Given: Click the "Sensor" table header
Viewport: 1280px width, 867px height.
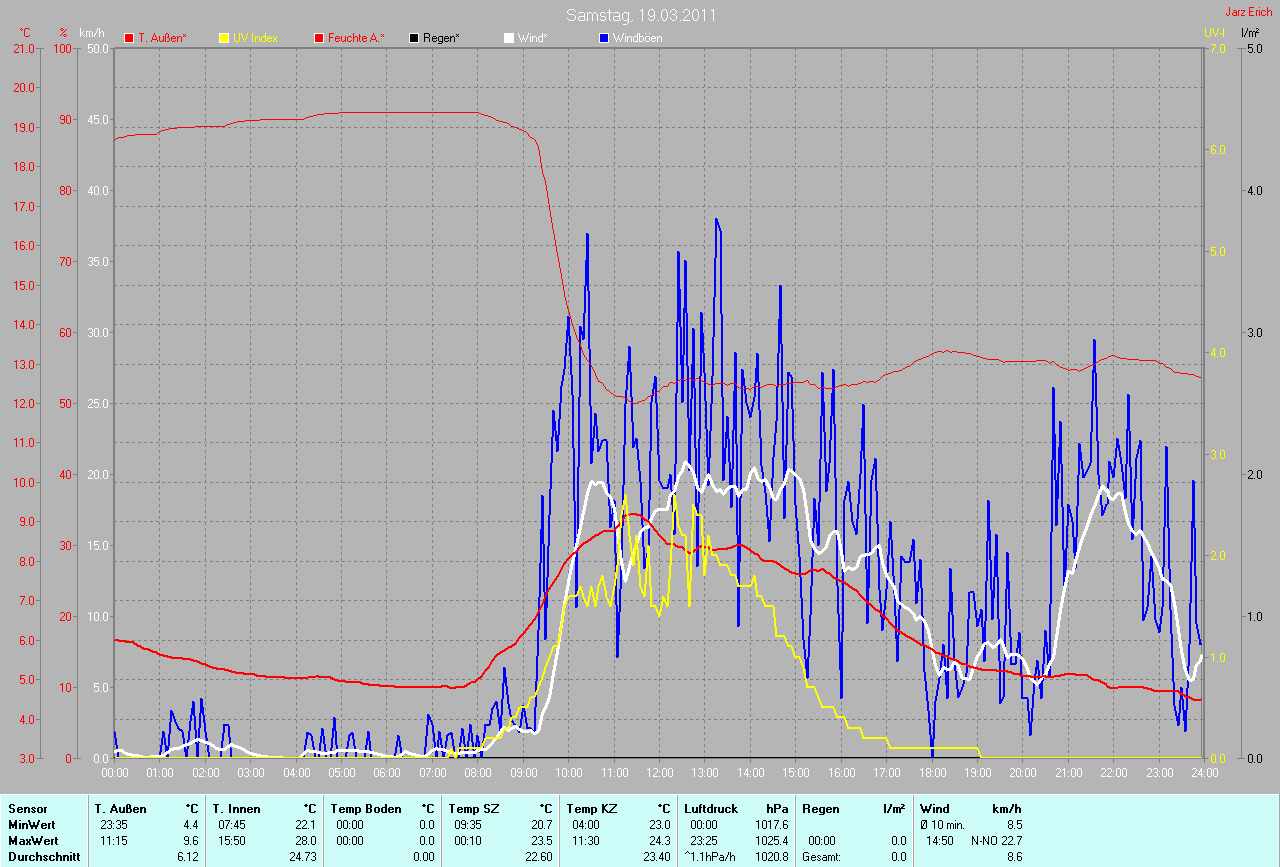Looking at the screenshot, I should tap(27, 808).
